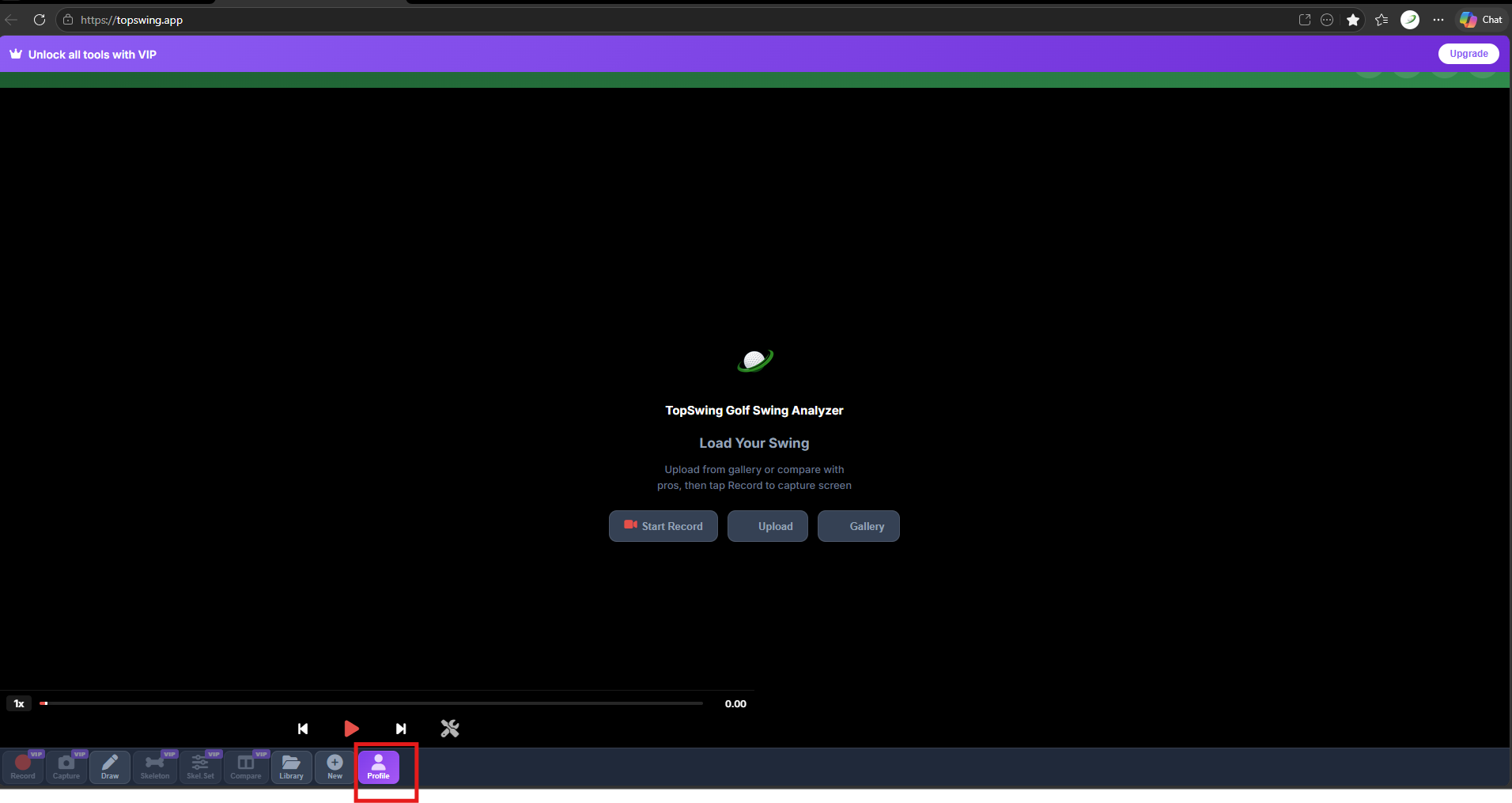Click the Record tool in bottom toolbar
1512x803 pixels.
click(23, 767)
